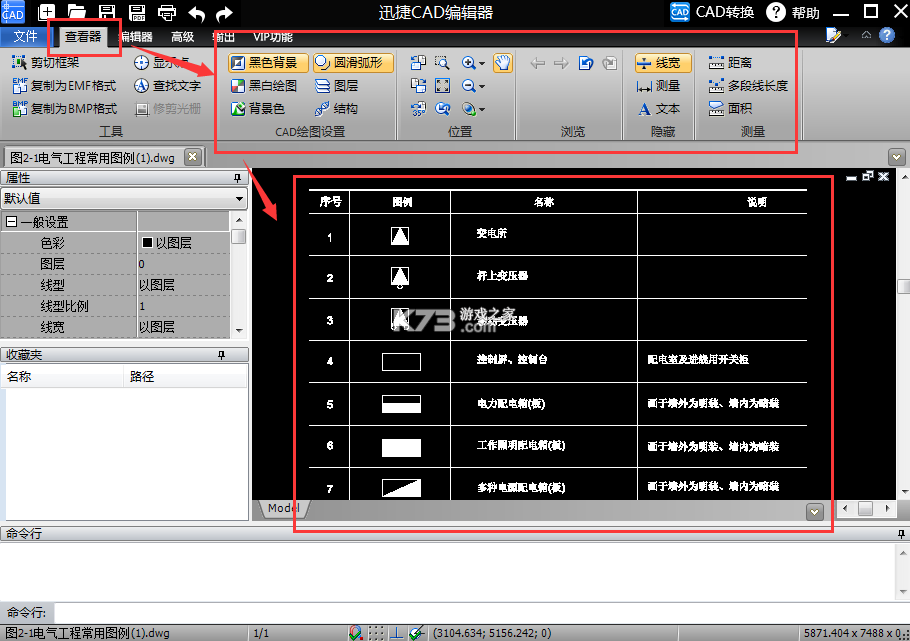Open the 文件 menu
Image resolution: width=910 pixels, height=641 pixels.
coord(26,37)
